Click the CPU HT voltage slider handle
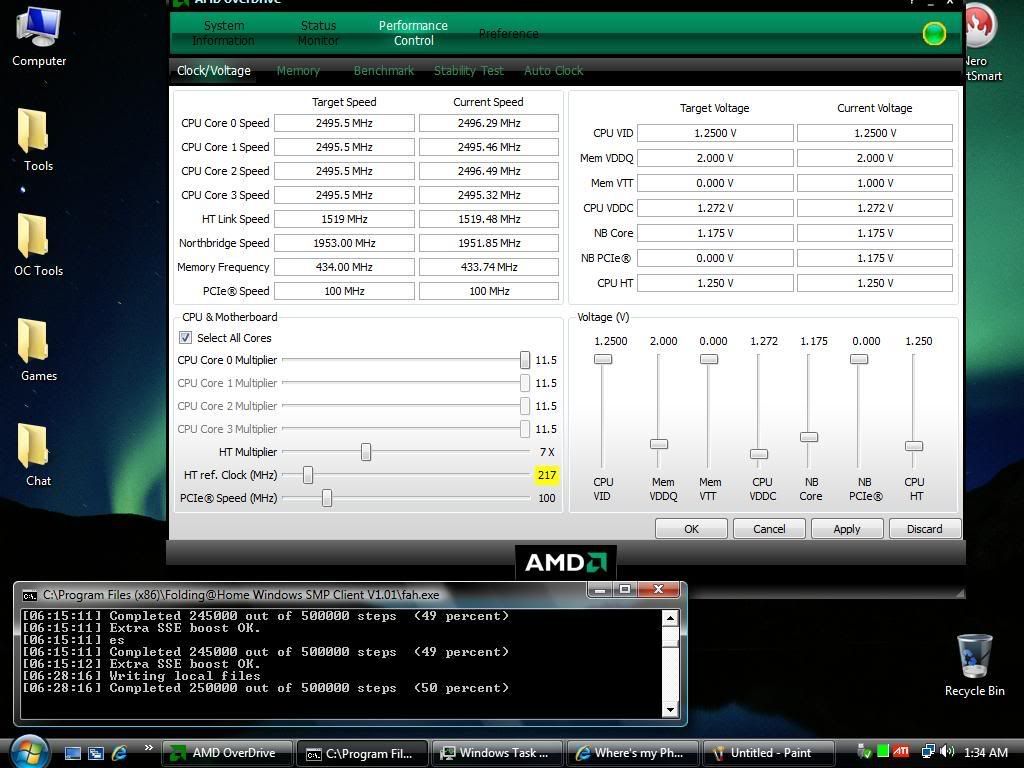 point(914,446)
